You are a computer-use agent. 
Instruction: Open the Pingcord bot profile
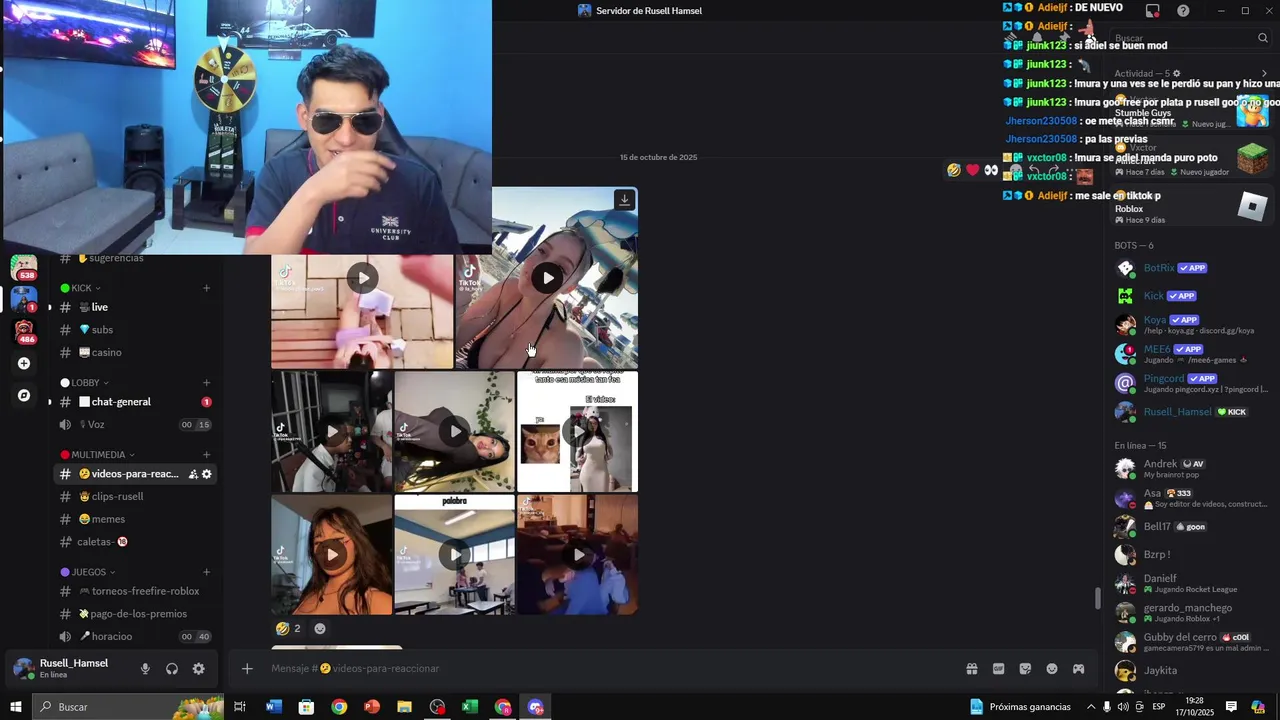pyautogui.click(x=1191, y=383)
